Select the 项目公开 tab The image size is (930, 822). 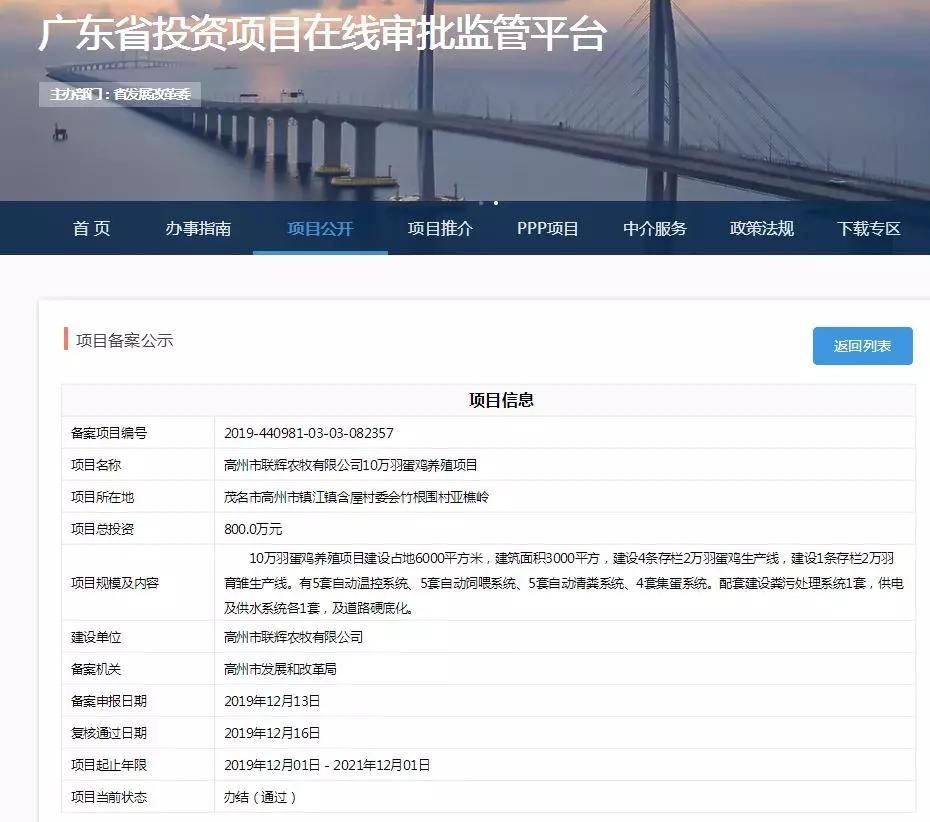click(320, 228)
